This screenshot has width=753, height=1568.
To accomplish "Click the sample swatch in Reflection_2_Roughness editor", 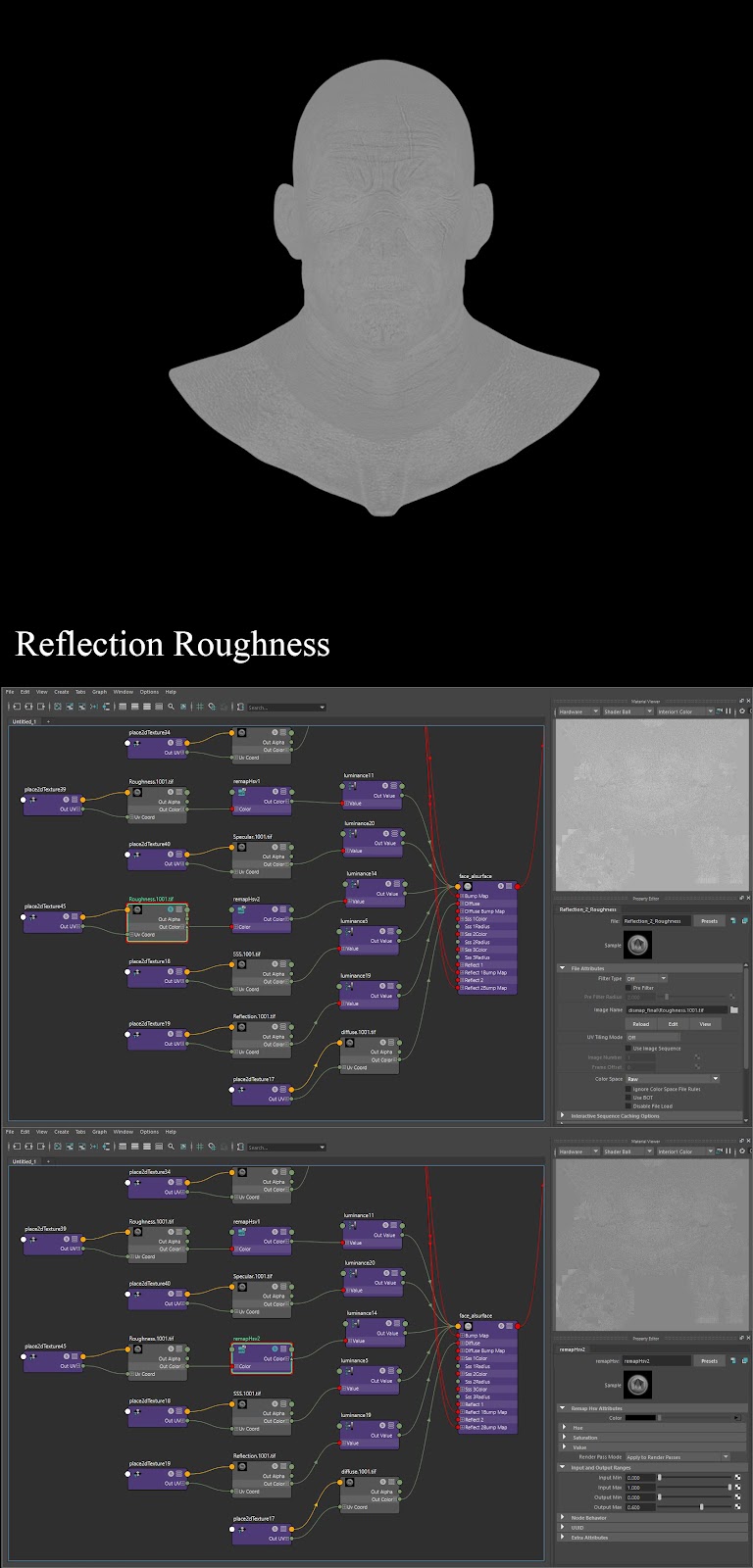I will coord(637,945).
